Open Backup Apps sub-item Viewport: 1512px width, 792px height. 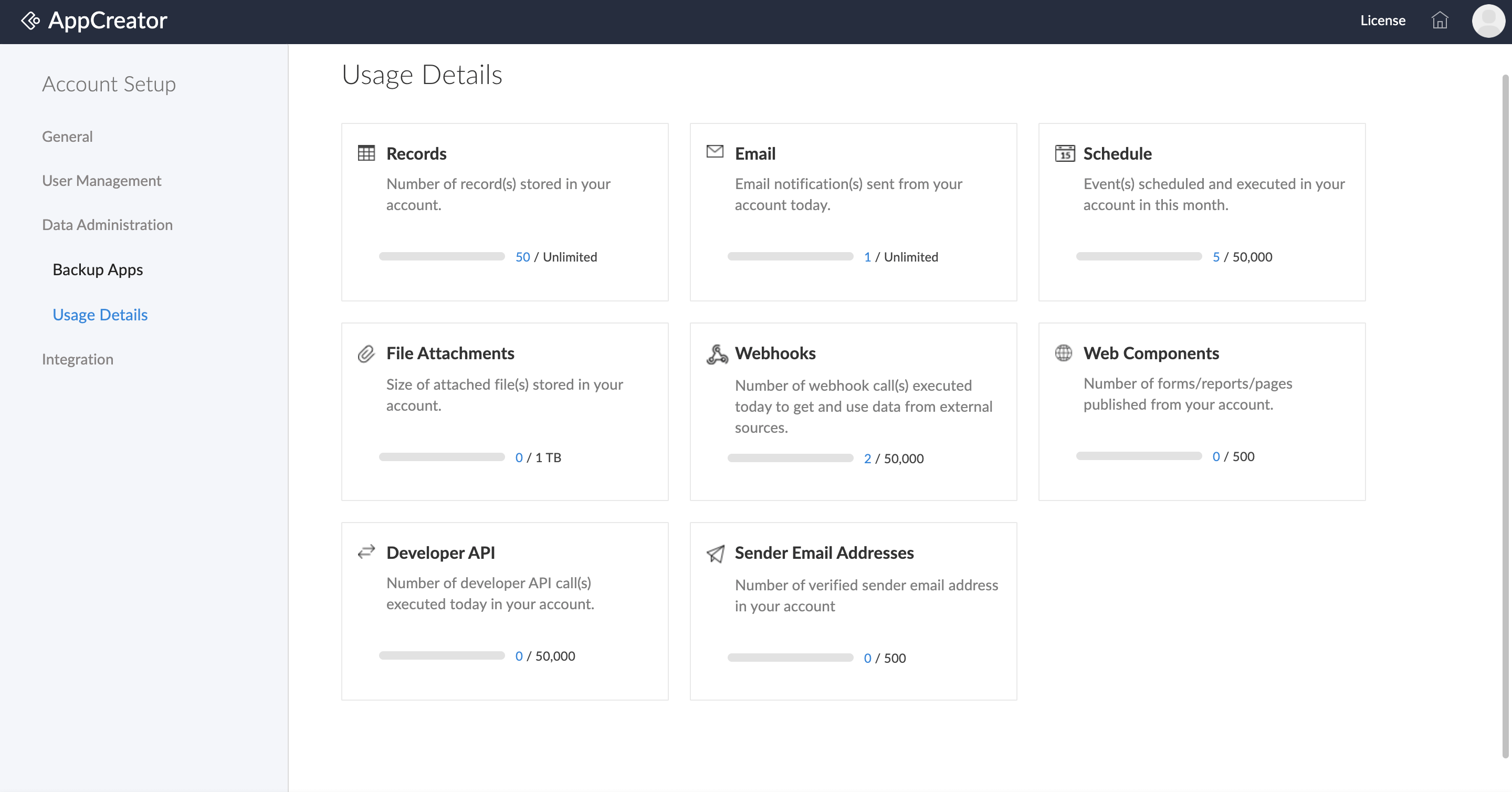(x=98, y=269)
